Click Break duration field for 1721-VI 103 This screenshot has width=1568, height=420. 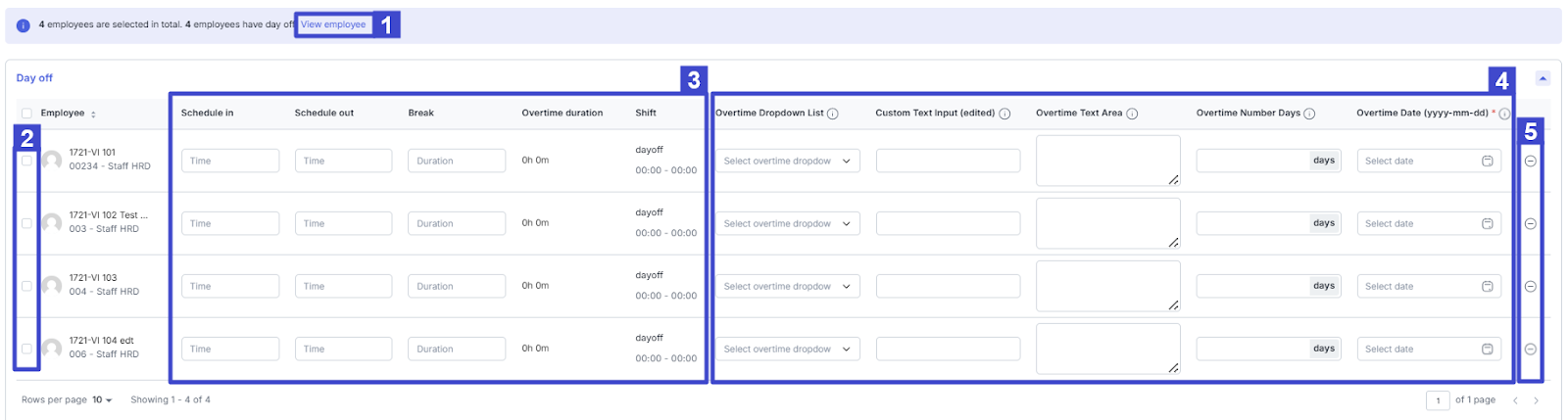point(457,286)
